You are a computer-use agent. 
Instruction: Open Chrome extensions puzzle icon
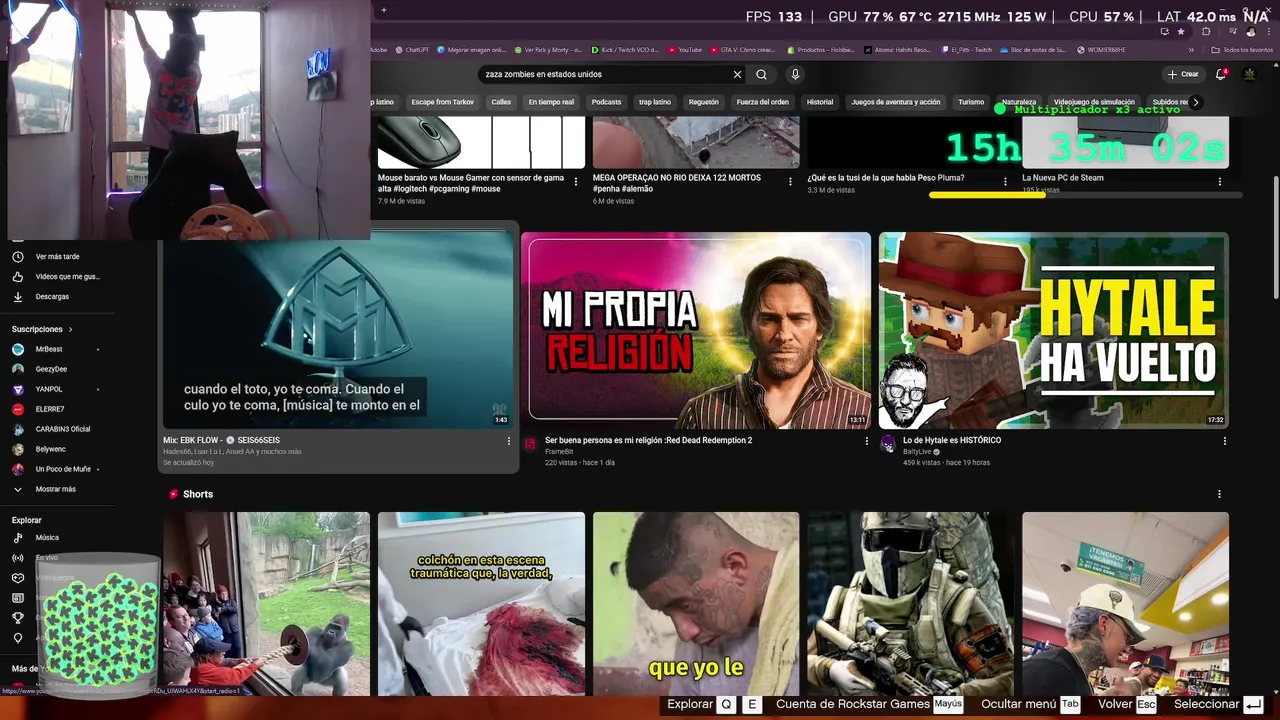pos(1206,32)
